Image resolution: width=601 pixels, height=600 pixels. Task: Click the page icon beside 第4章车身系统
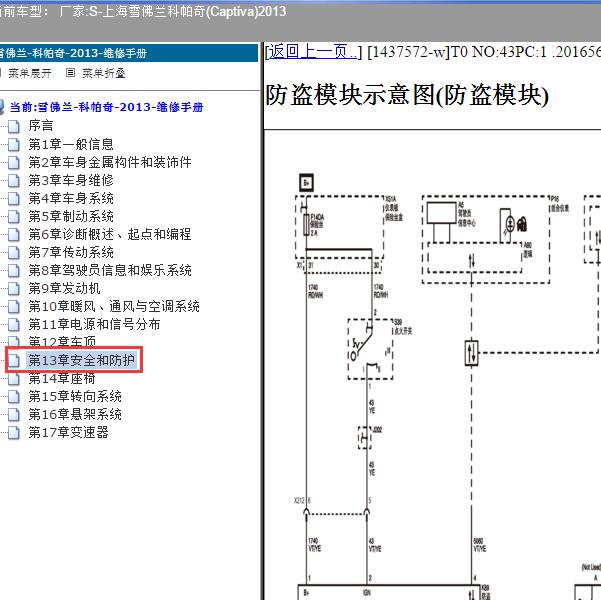click(x=14, y=199)
